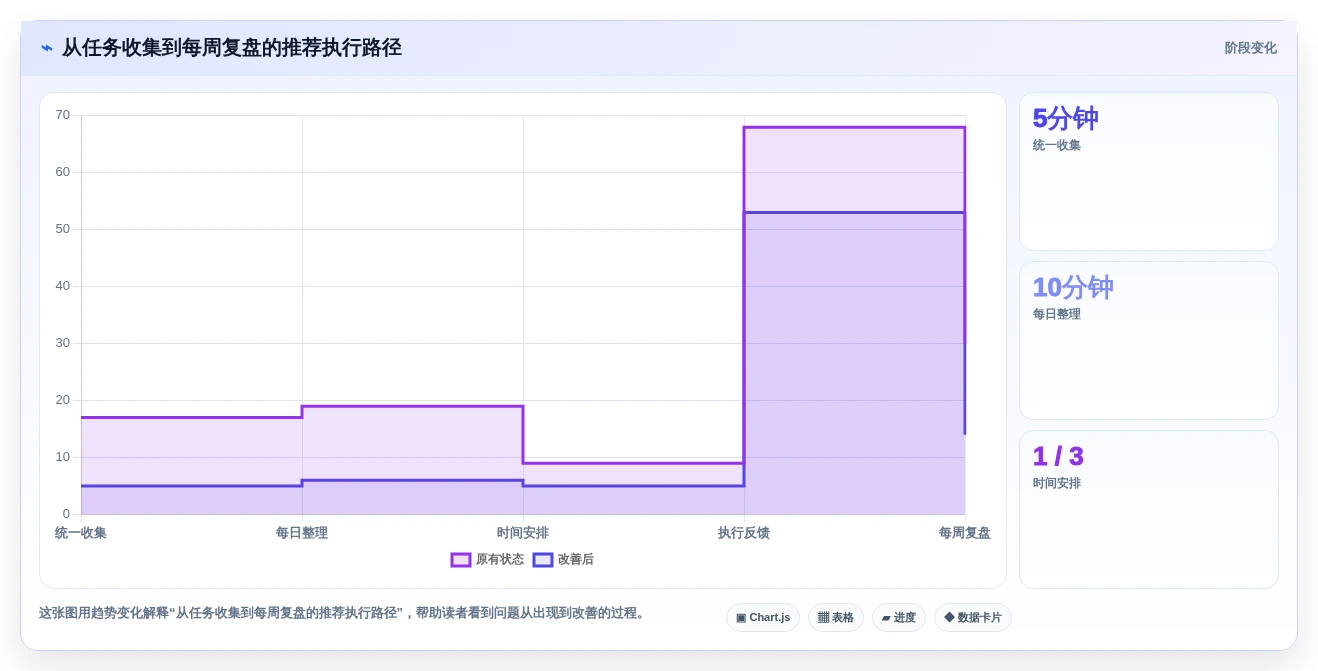Select the 数据卡片 tag chip
The image size is (1318, 671).
pos(973,617)
